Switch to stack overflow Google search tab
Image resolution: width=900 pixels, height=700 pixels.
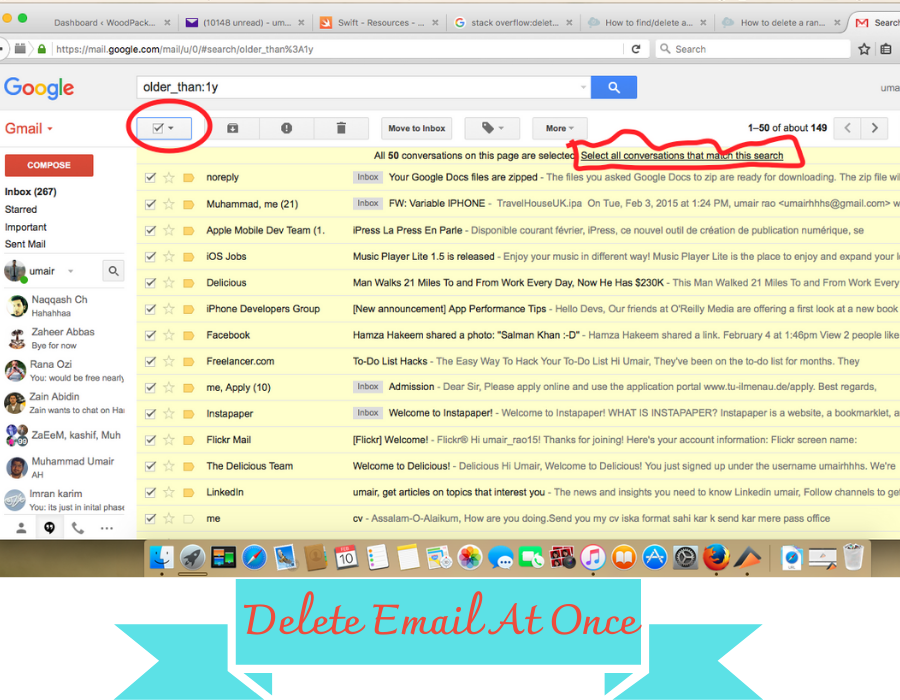pos(515,23)
